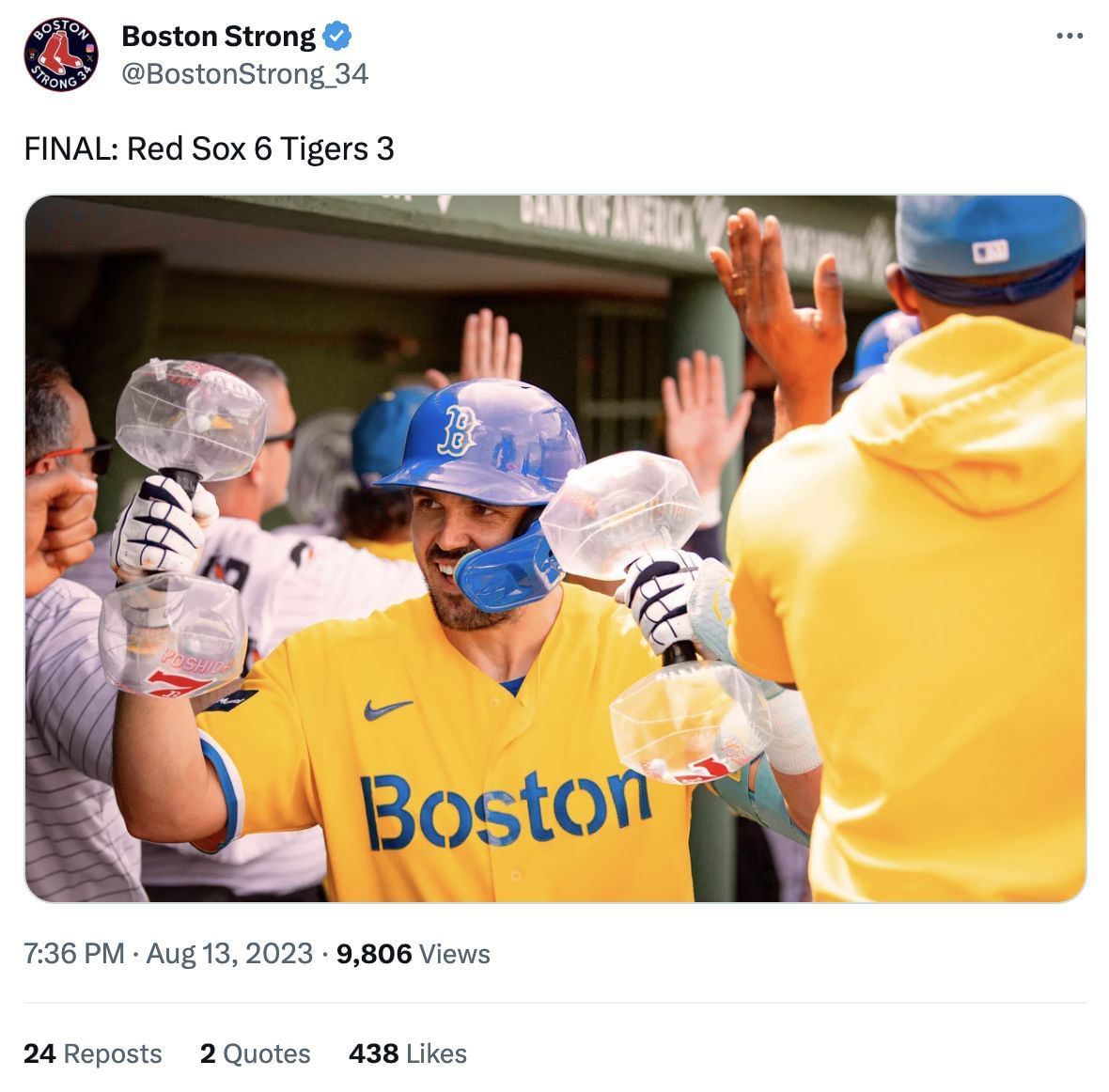Select the FINAL: Red Sox 6 Tigers 3 text
The height and width of the screenshot is (1092, 1109).
coord(209,148)
